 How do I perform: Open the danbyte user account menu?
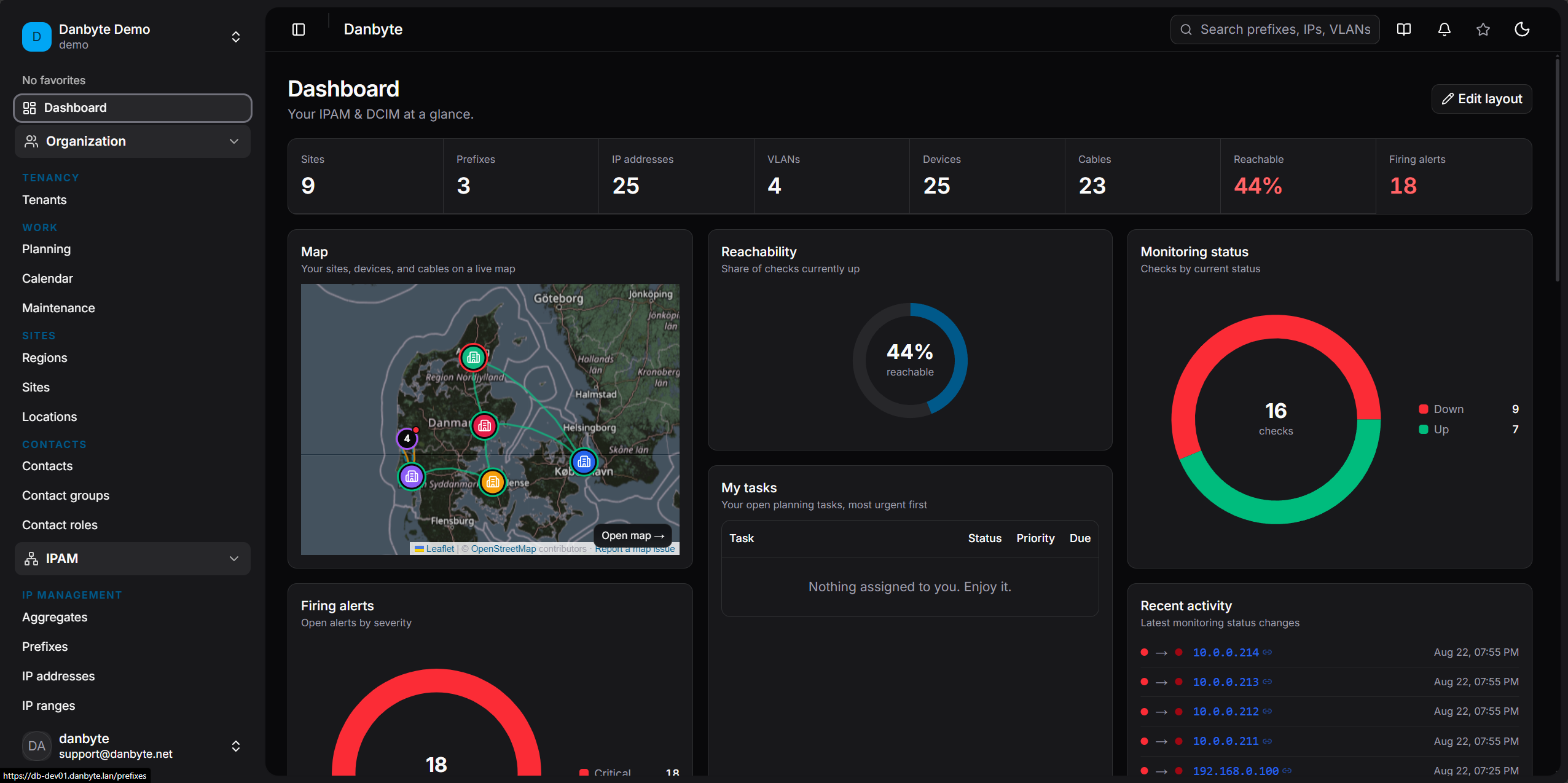(x=133, y=746)
